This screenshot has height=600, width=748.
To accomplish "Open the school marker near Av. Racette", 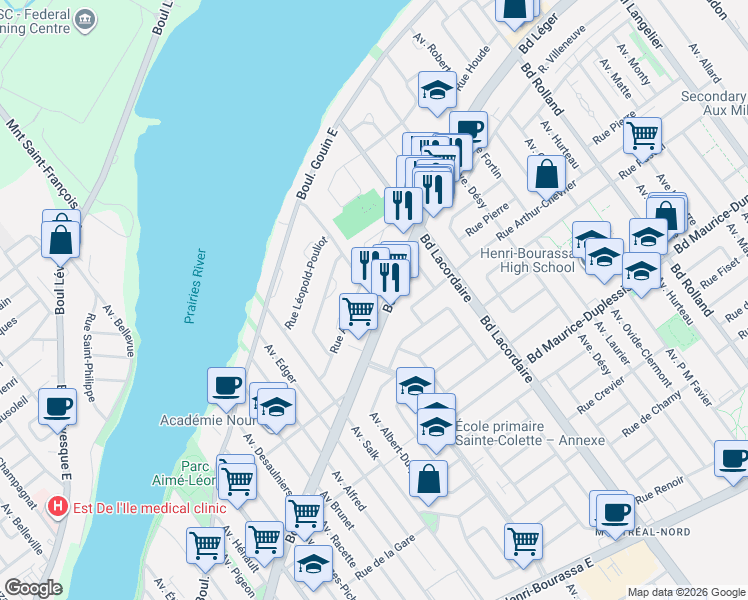I will tap(313, 568).
